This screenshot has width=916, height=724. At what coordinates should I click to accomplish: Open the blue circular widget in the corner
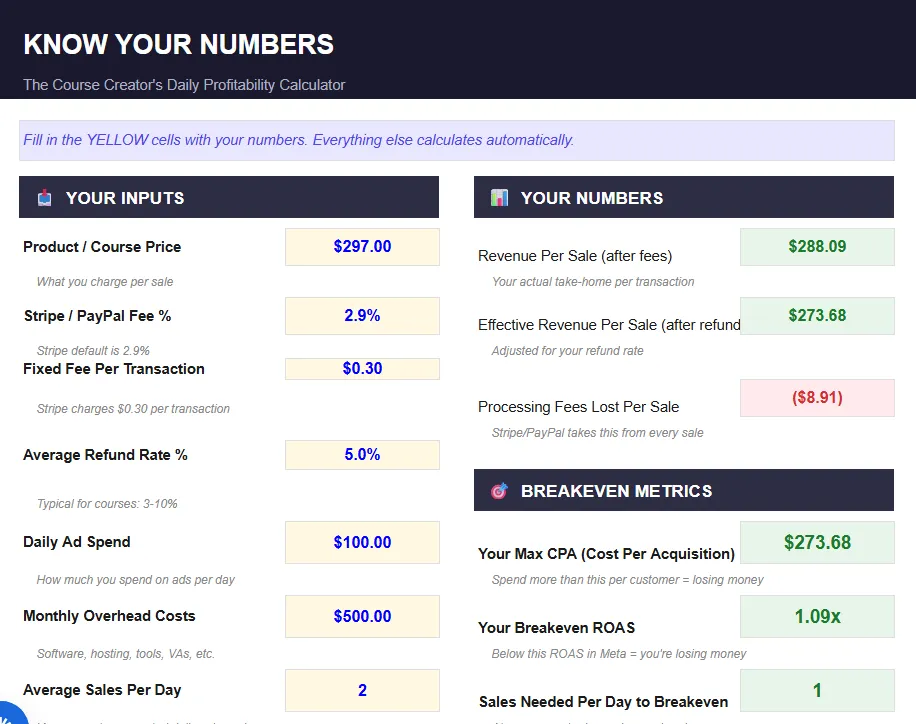coord(8,714)
